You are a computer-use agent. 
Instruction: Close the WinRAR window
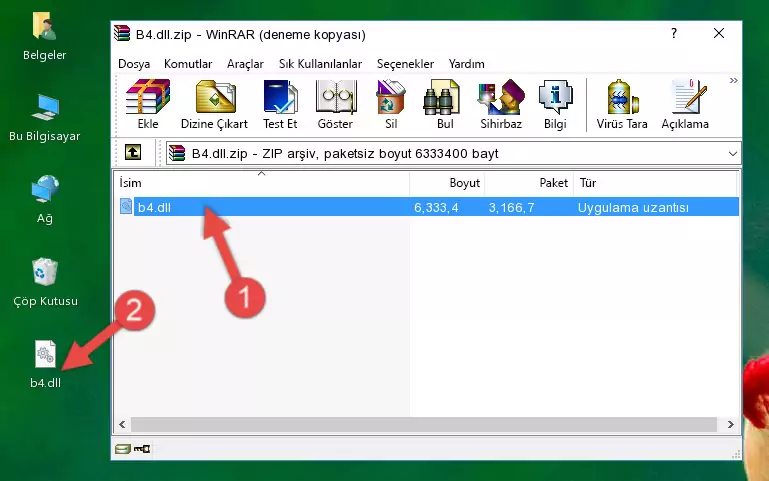(x=719, y=33)
